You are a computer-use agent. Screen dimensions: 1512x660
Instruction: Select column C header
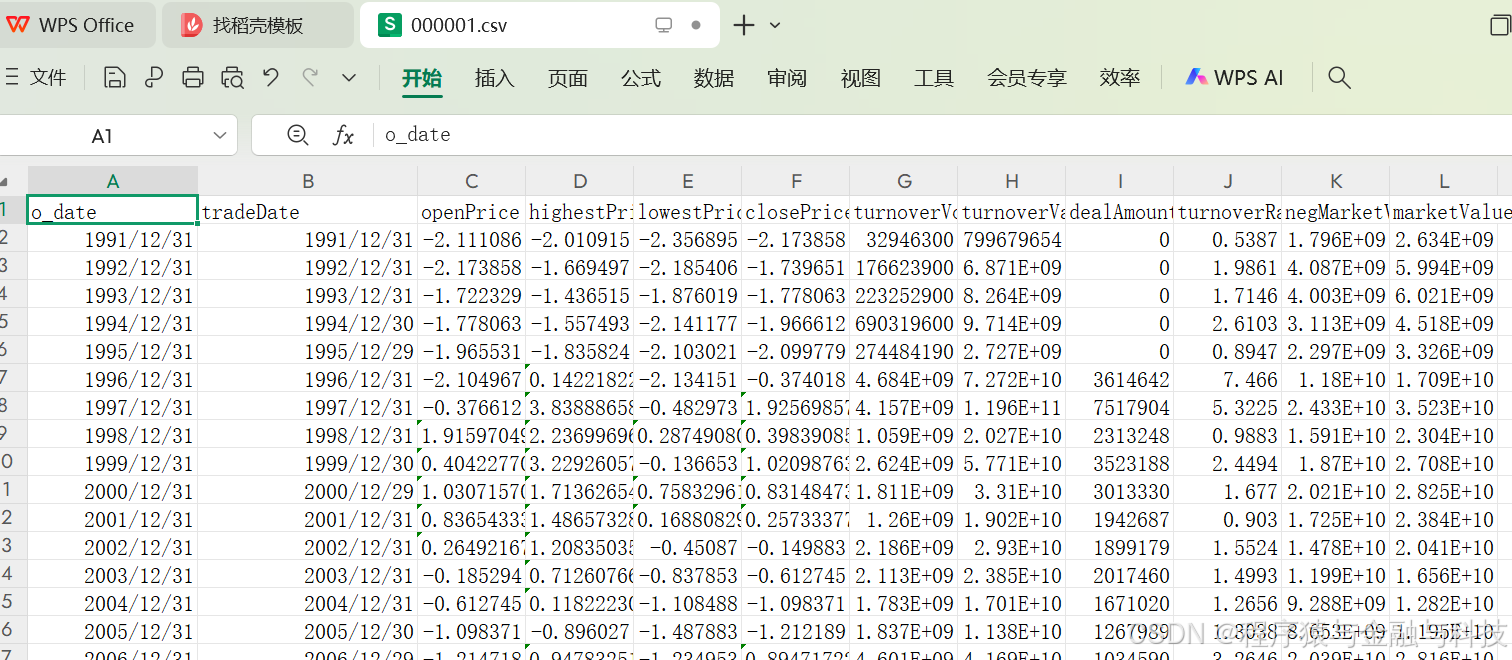tap(472, 181)
